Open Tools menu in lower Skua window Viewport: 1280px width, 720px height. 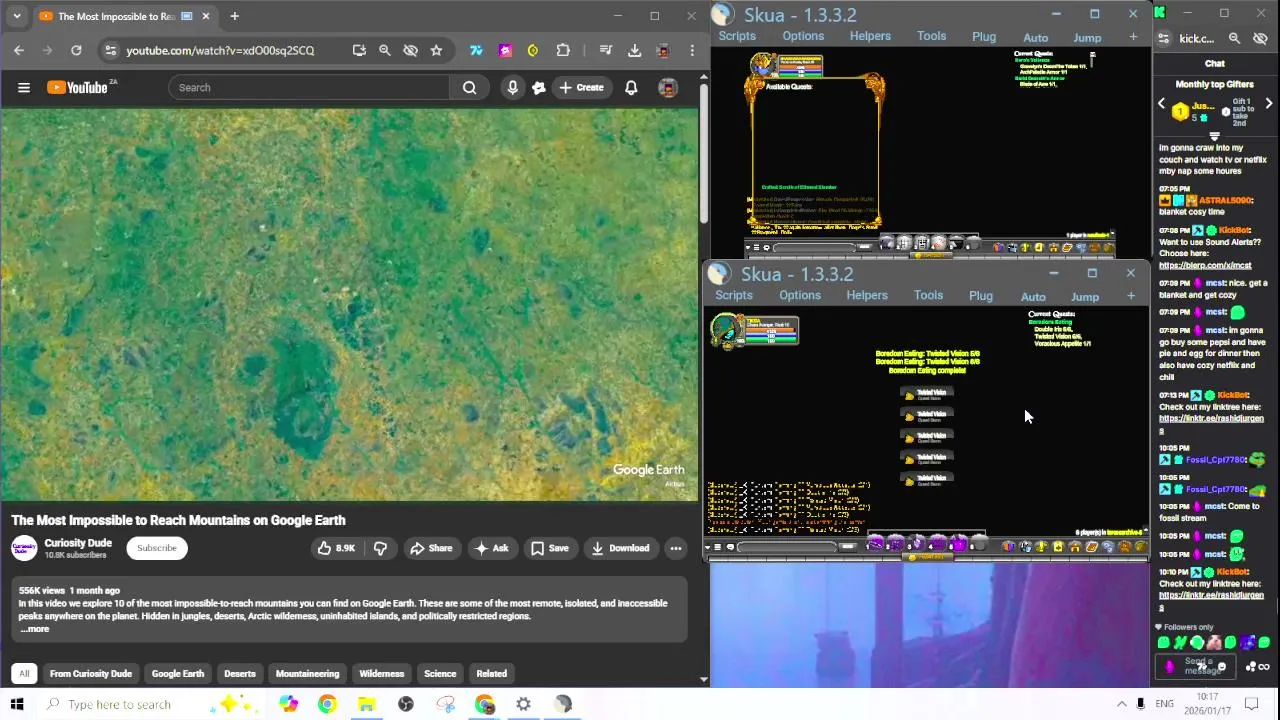pyautogui.click(x=928, y=296)
